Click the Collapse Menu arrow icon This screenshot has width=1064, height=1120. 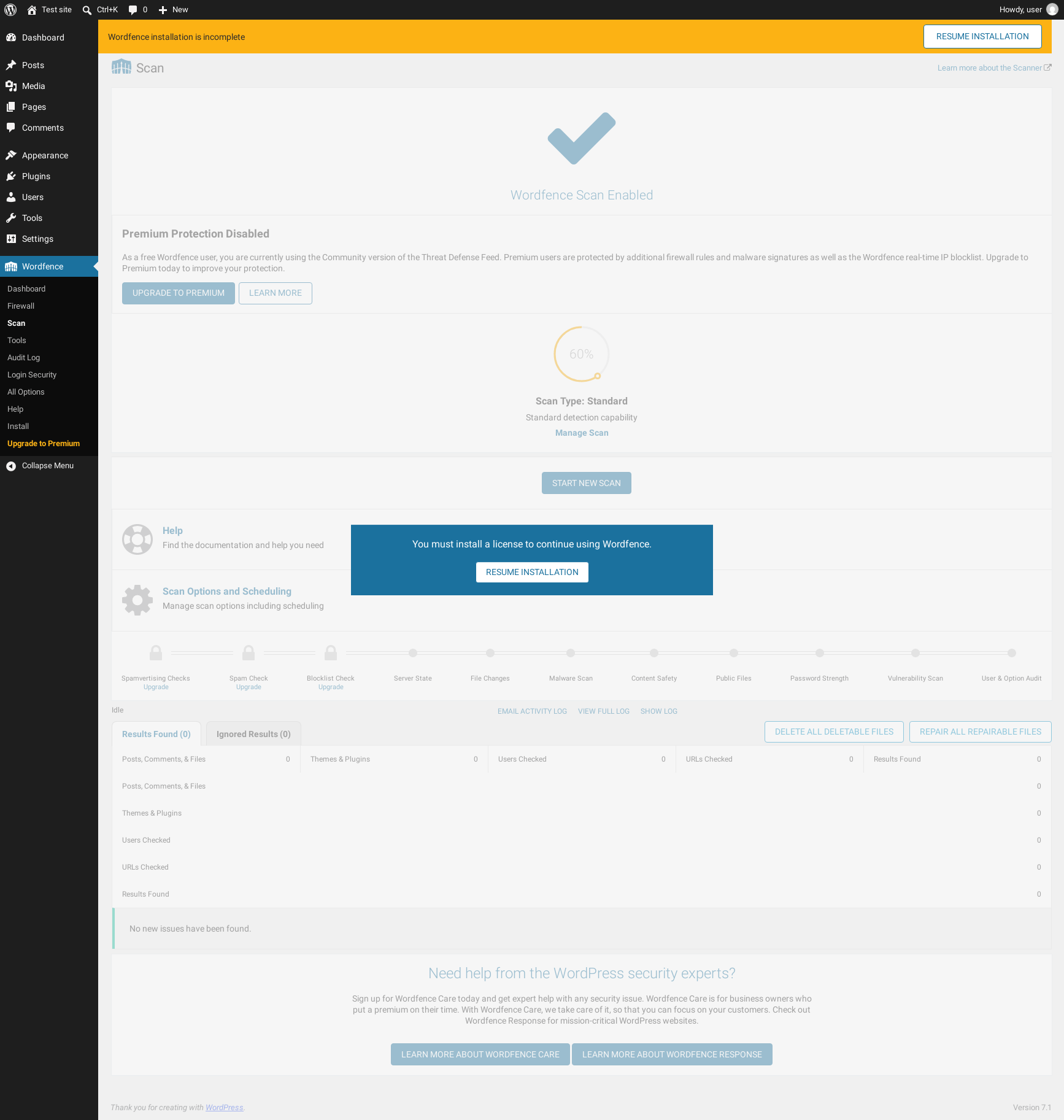click(x=11, y=466)
